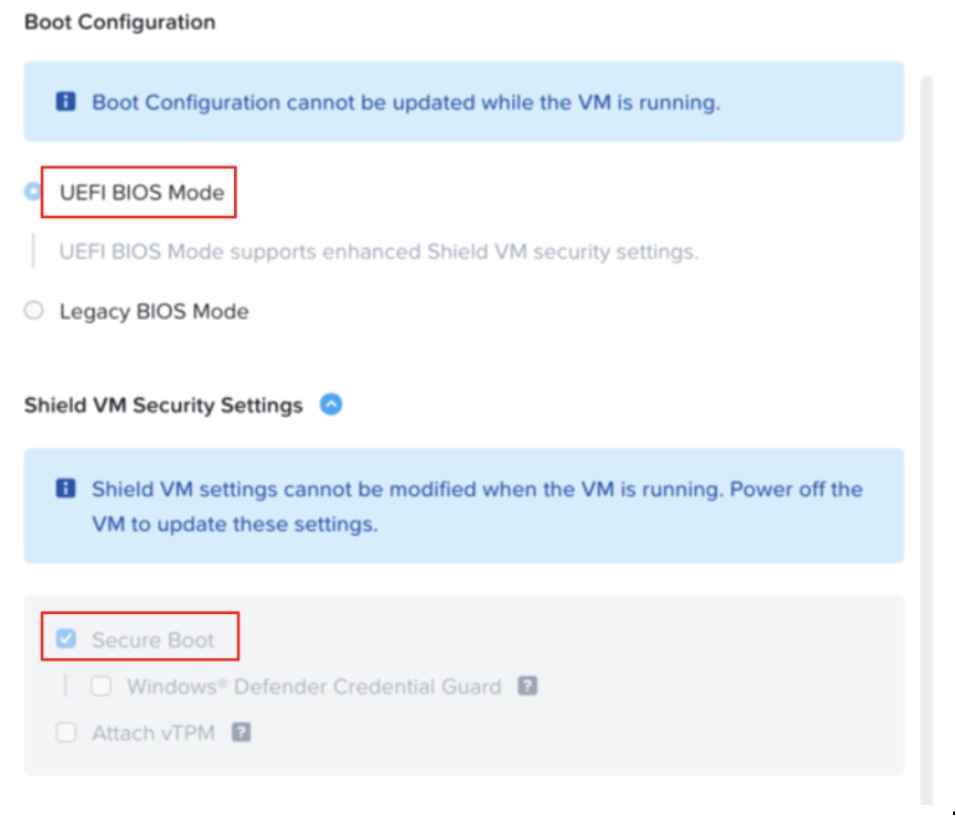Click the UEFI BIOS Mode label
The height and width of the screenshot is (824, 956).
coord(141,192)
